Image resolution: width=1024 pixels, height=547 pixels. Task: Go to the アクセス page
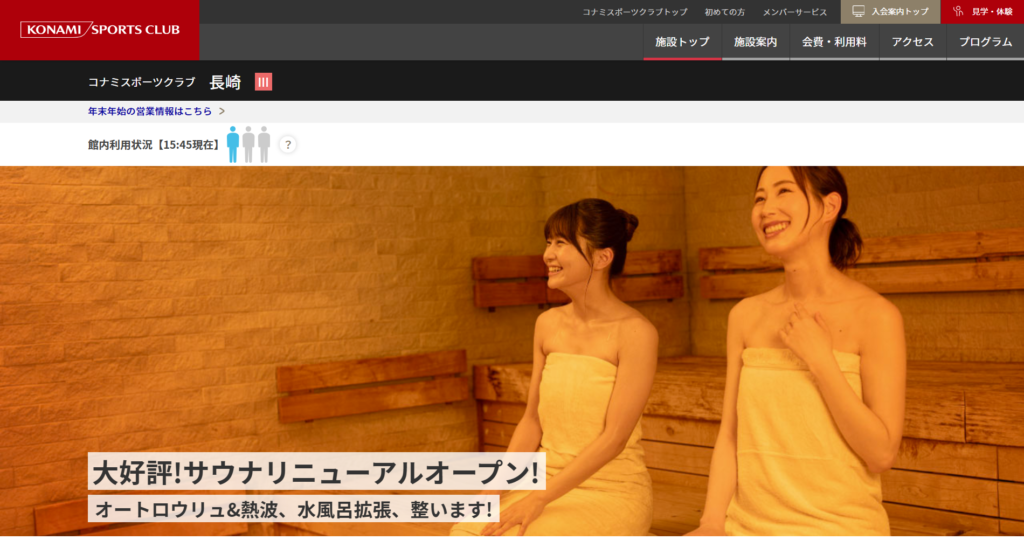point(912,42)
